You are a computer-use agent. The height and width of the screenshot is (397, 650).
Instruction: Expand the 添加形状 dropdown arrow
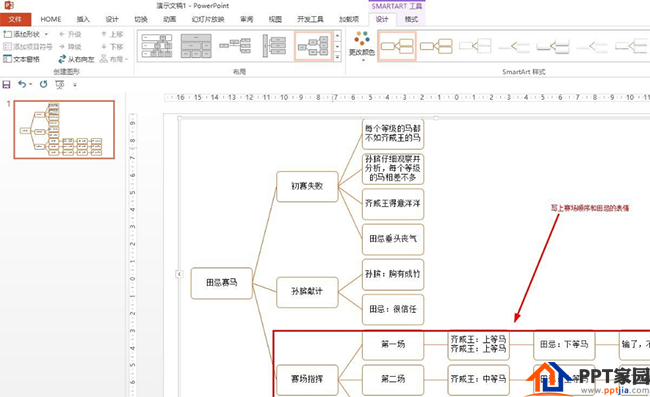(x=46, y=34)
